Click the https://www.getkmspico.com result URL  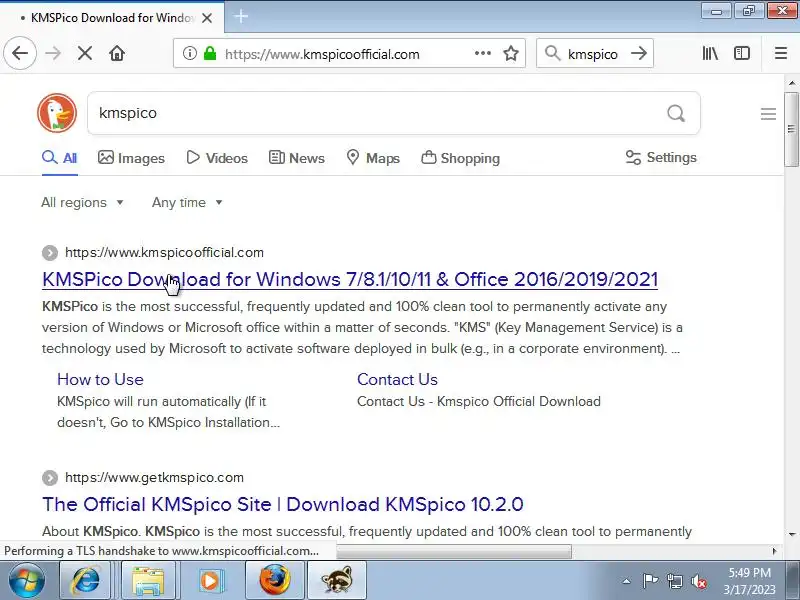point(154,478)
